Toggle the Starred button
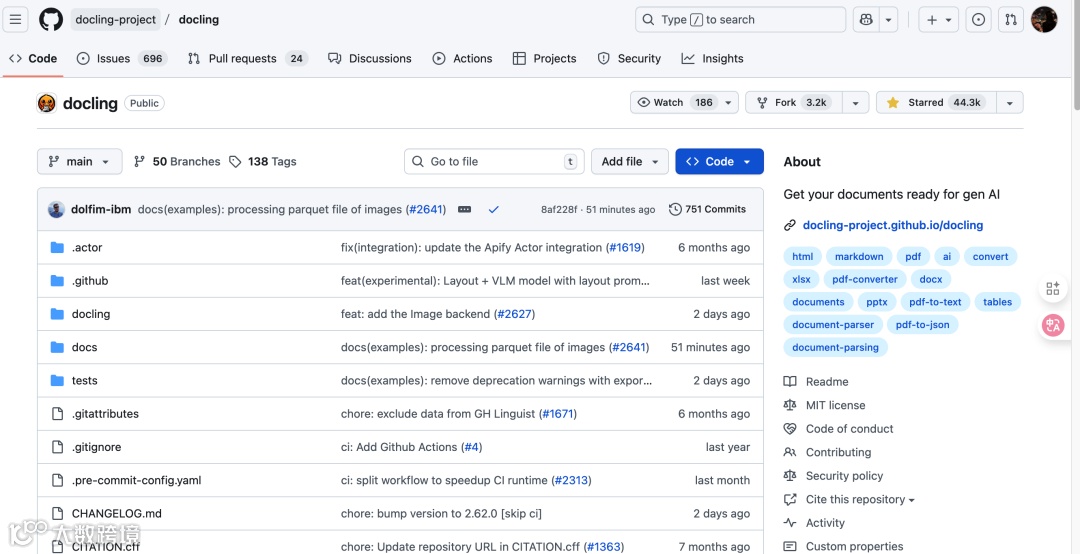The width and height of the screenshot is (1080, 554). [935, 103]
